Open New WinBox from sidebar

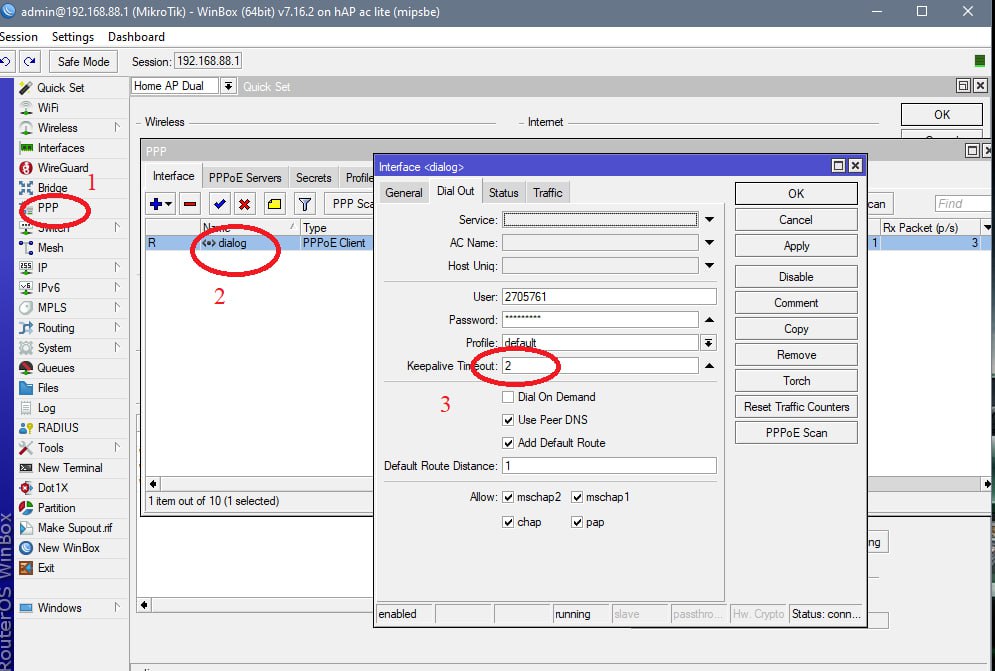coord(69,548)
